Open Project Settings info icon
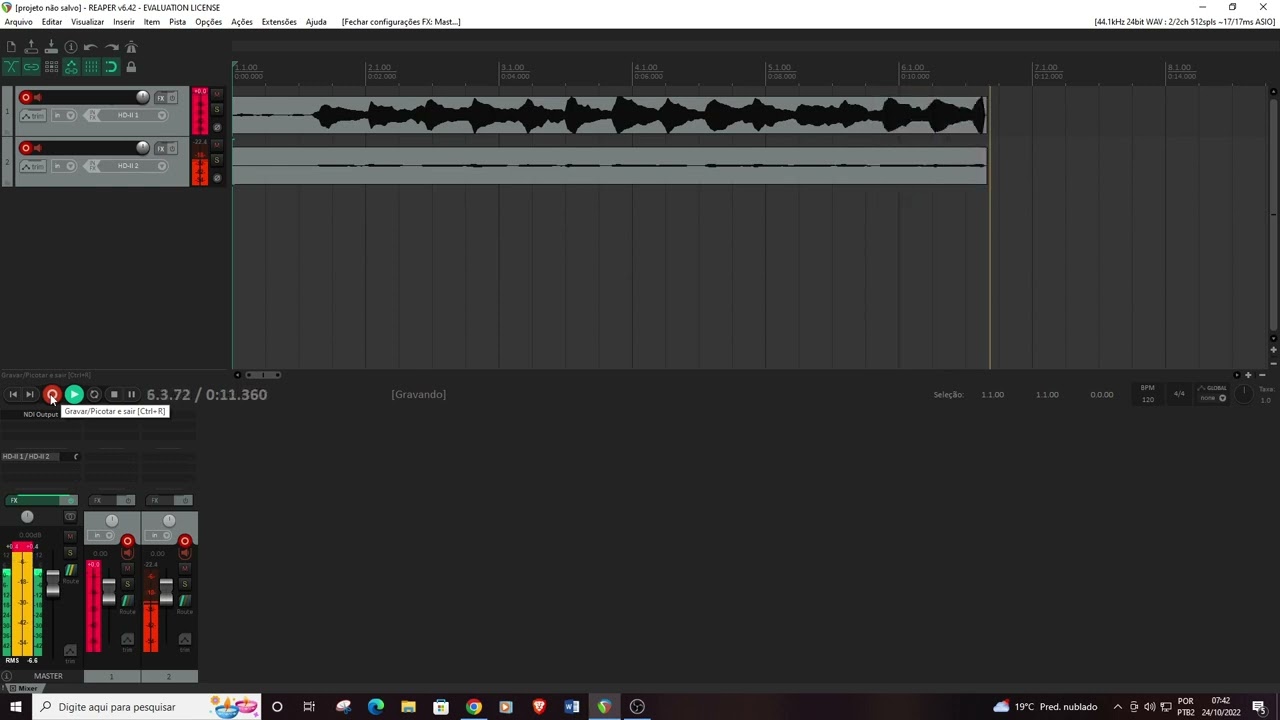 tap(71, 47)
